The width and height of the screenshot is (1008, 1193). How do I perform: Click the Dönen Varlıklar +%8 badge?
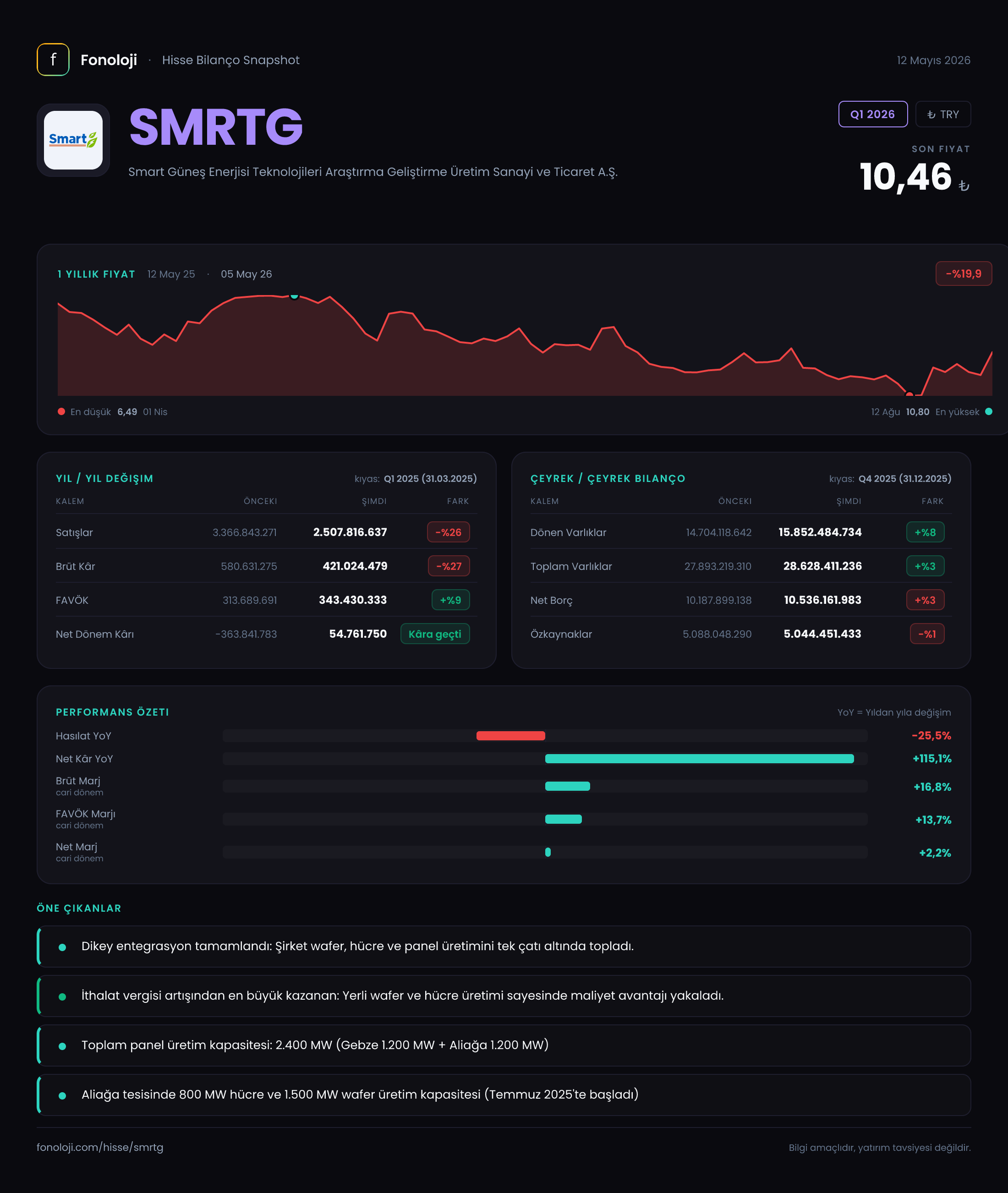(x=925, y=532)
